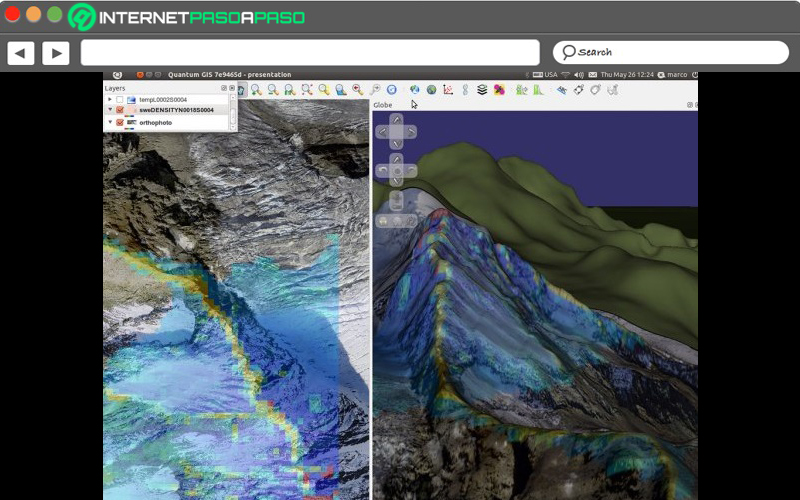Open the power session menu
Viewport: 800px width, 500px height.
point(694,75)
